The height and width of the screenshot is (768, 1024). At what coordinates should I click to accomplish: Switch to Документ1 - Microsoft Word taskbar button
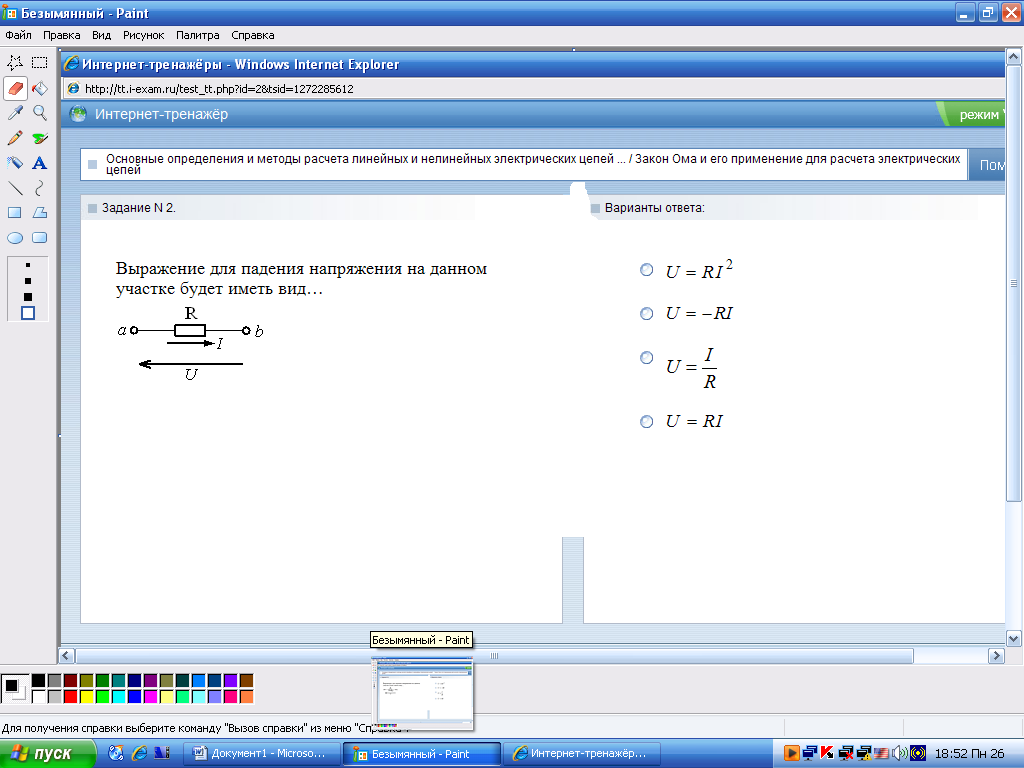[x=262, y=754]
